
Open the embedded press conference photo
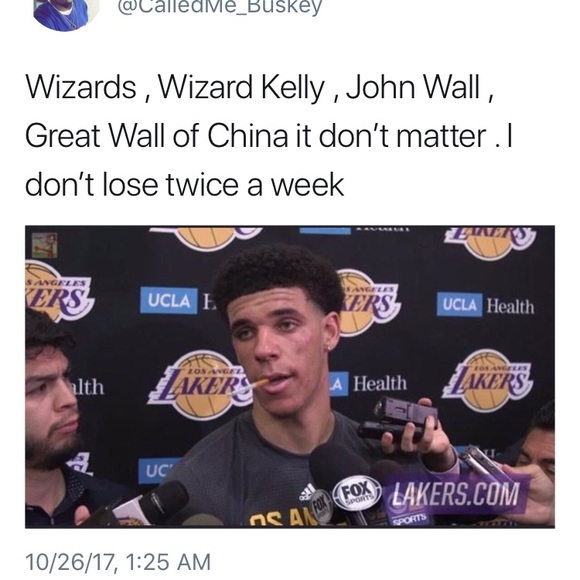(290, 377)
